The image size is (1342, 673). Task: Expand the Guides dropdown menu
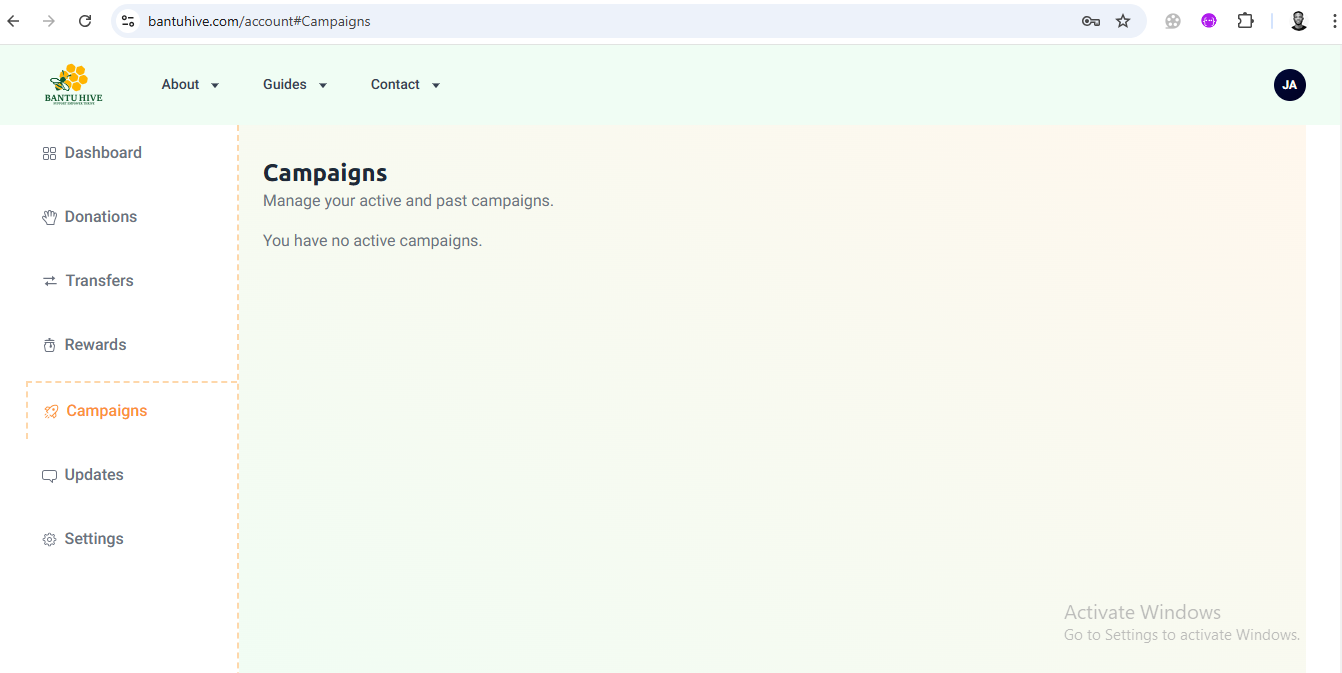(x=295, y=85)
